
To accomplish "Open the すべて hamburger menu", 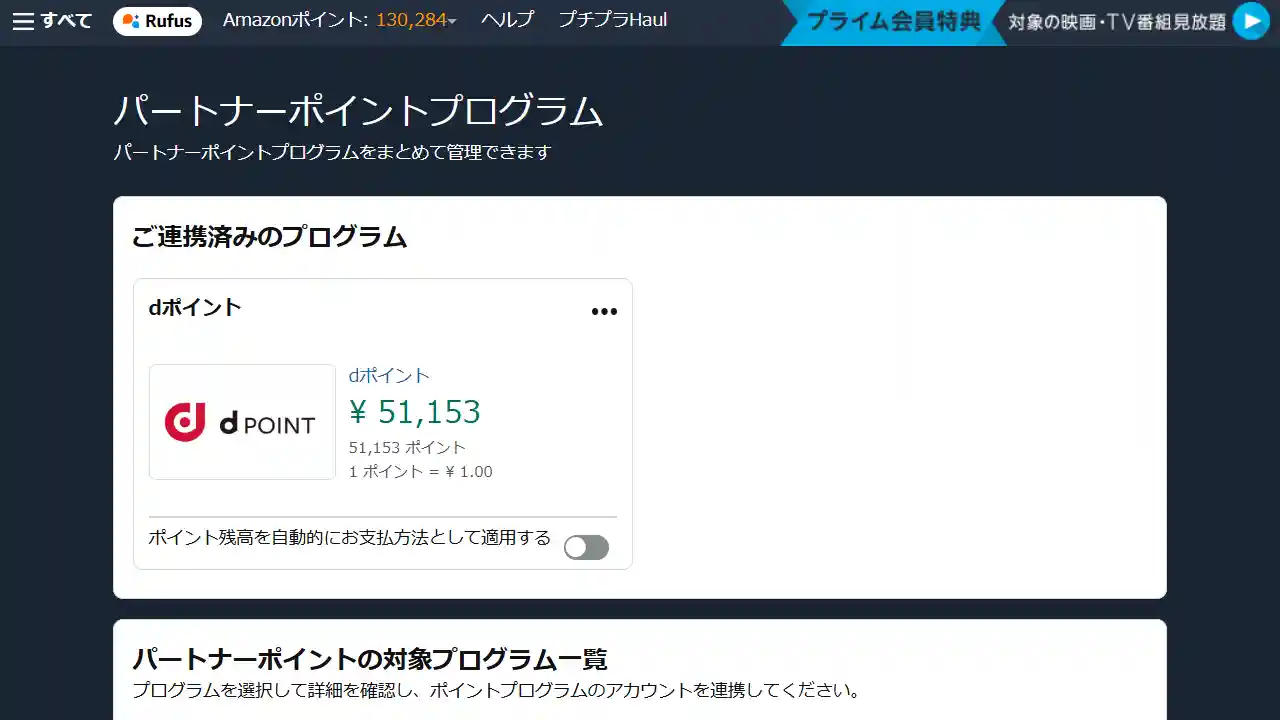I will (x=52, y=21).
